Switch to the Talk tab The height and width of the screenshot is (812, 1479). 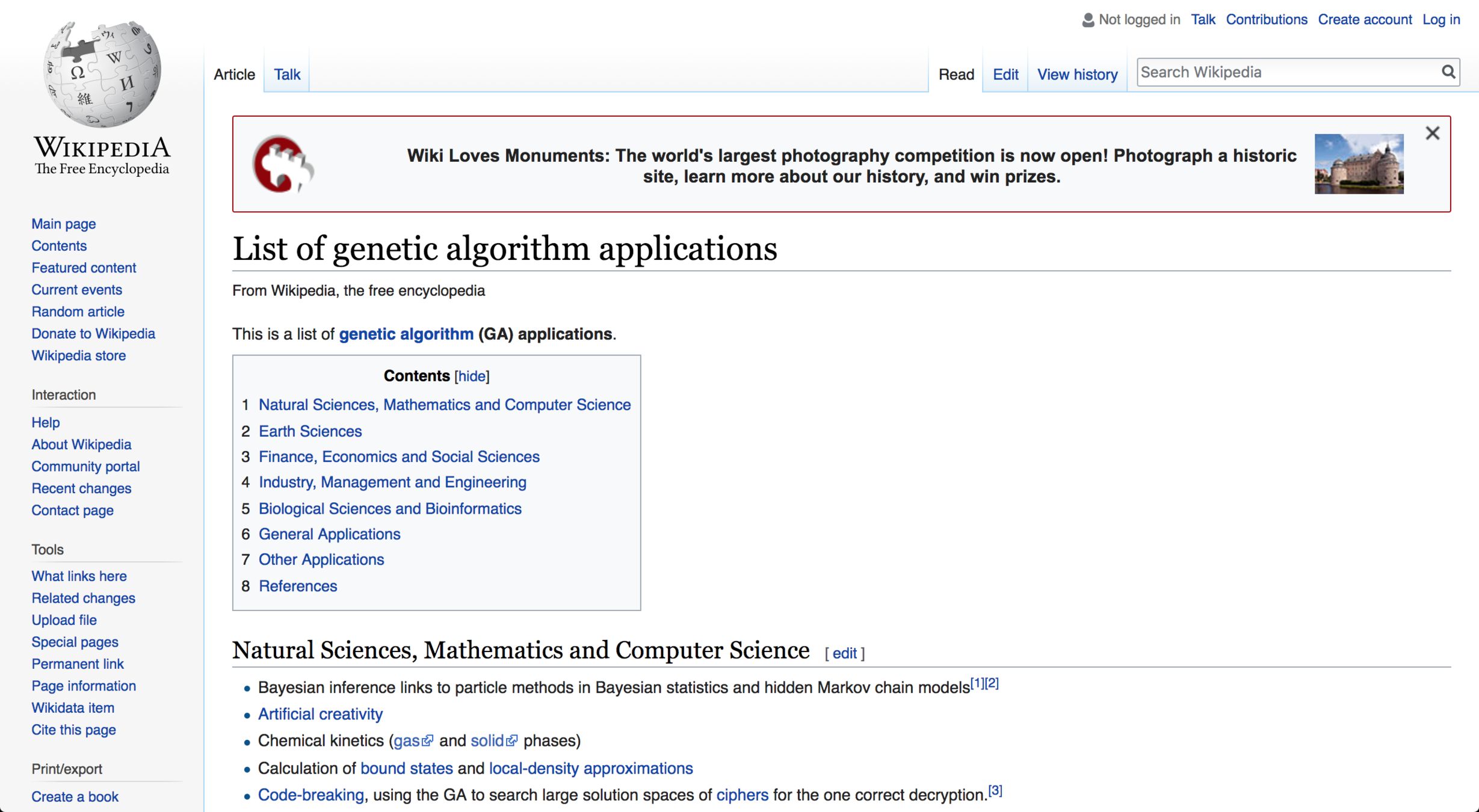(x=286, y=75)
